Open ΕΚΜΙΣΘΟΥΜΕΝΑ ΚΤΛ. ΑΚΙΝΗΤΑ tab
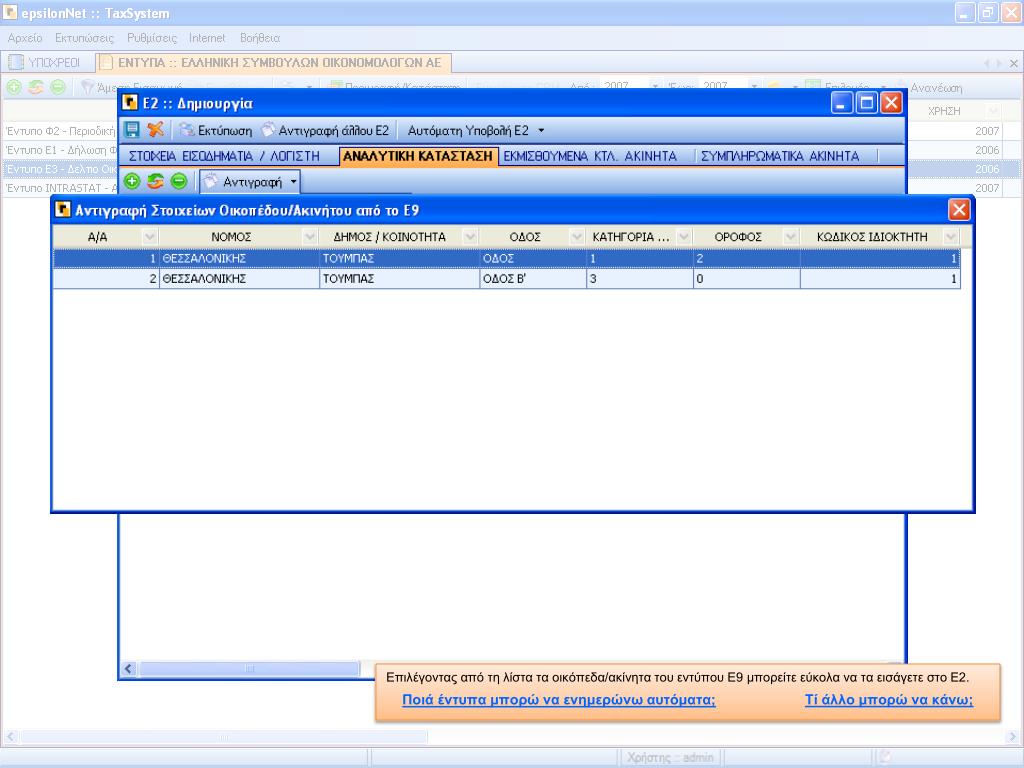 (590, 156)
